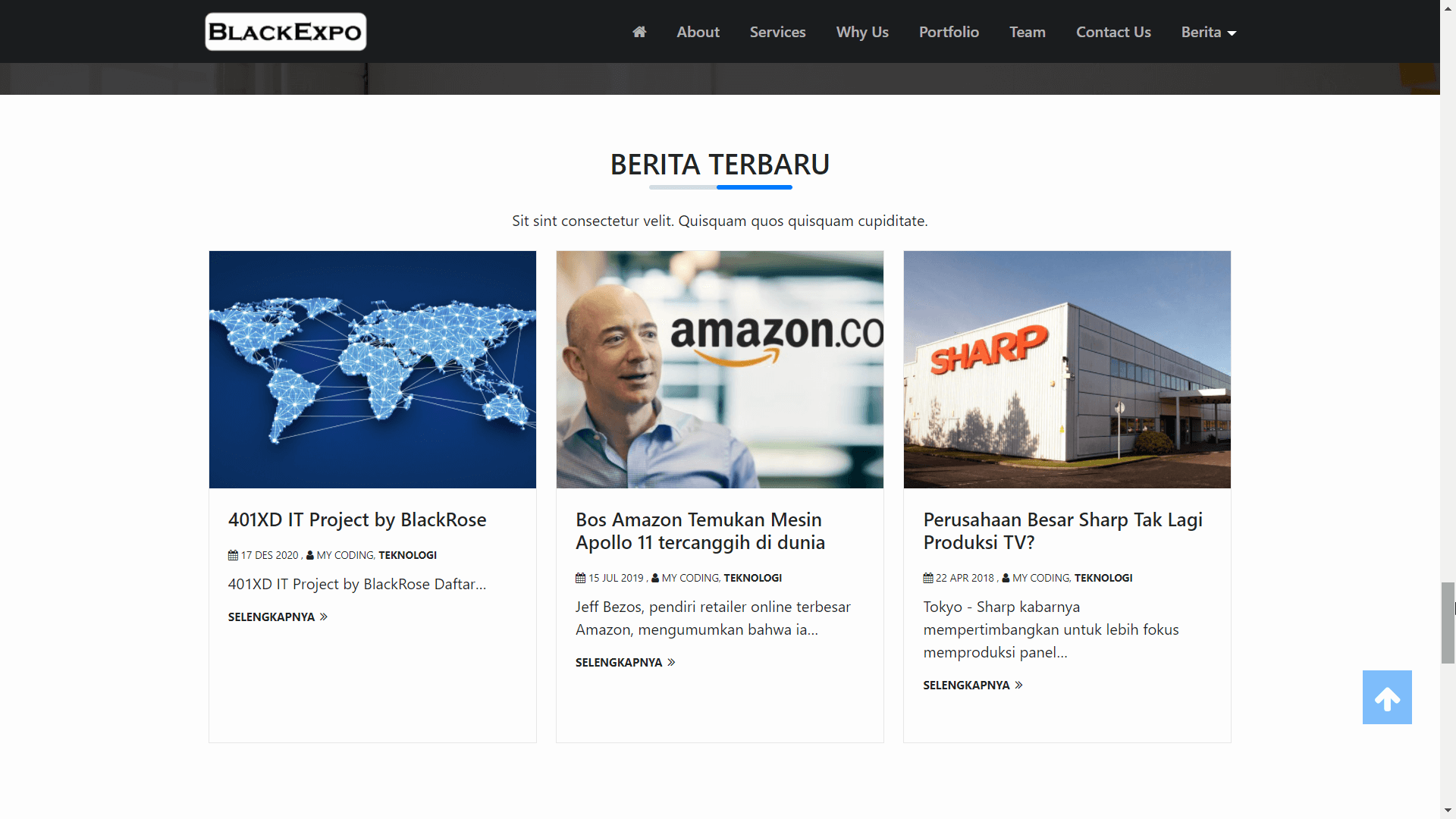Click the home icon in navbar
Image resolution: width=1456 pixels, height=819 pixels.
pyautogui.click(x=639, y=32)
